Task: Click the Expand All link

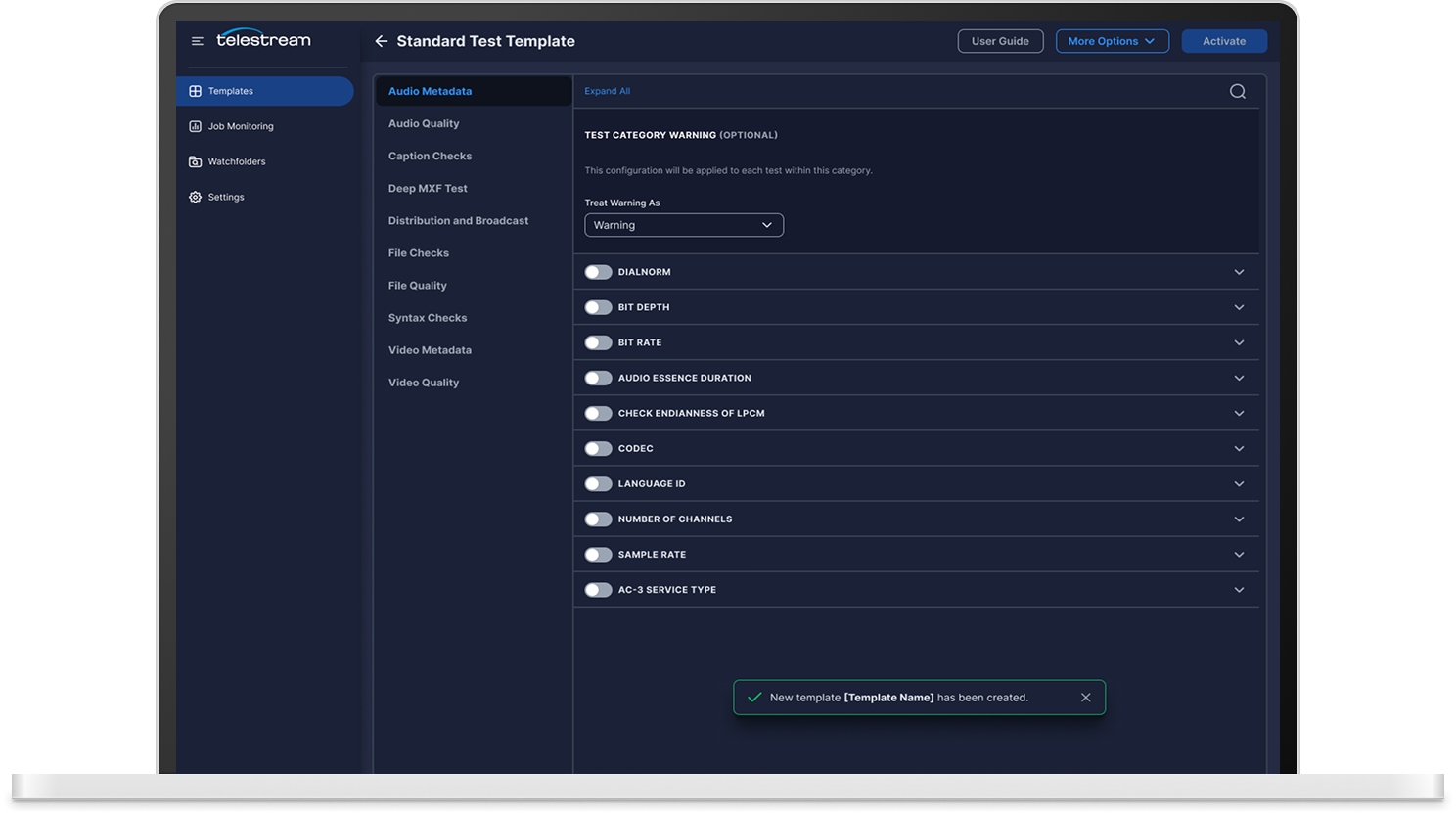Action: (608, 91)
